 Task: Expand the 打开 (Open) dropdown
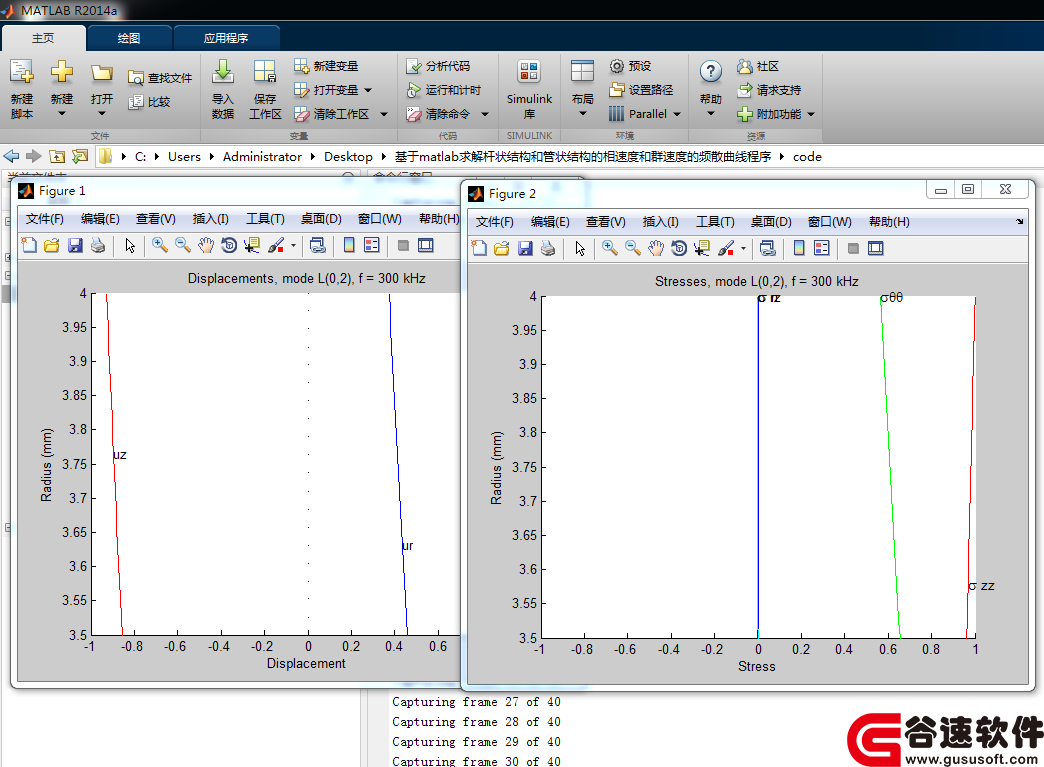[101, 114]
